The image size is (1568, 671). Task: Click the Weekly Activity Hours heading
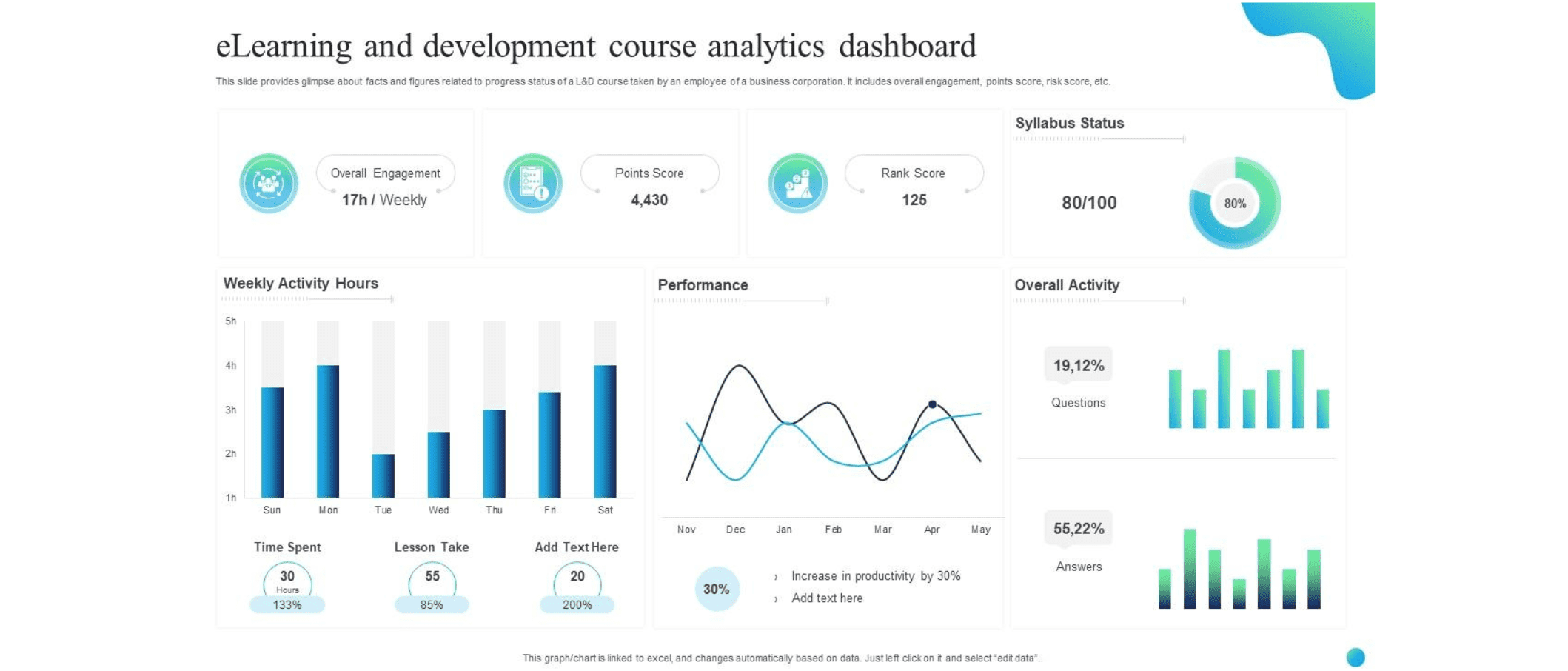point(301,283)
